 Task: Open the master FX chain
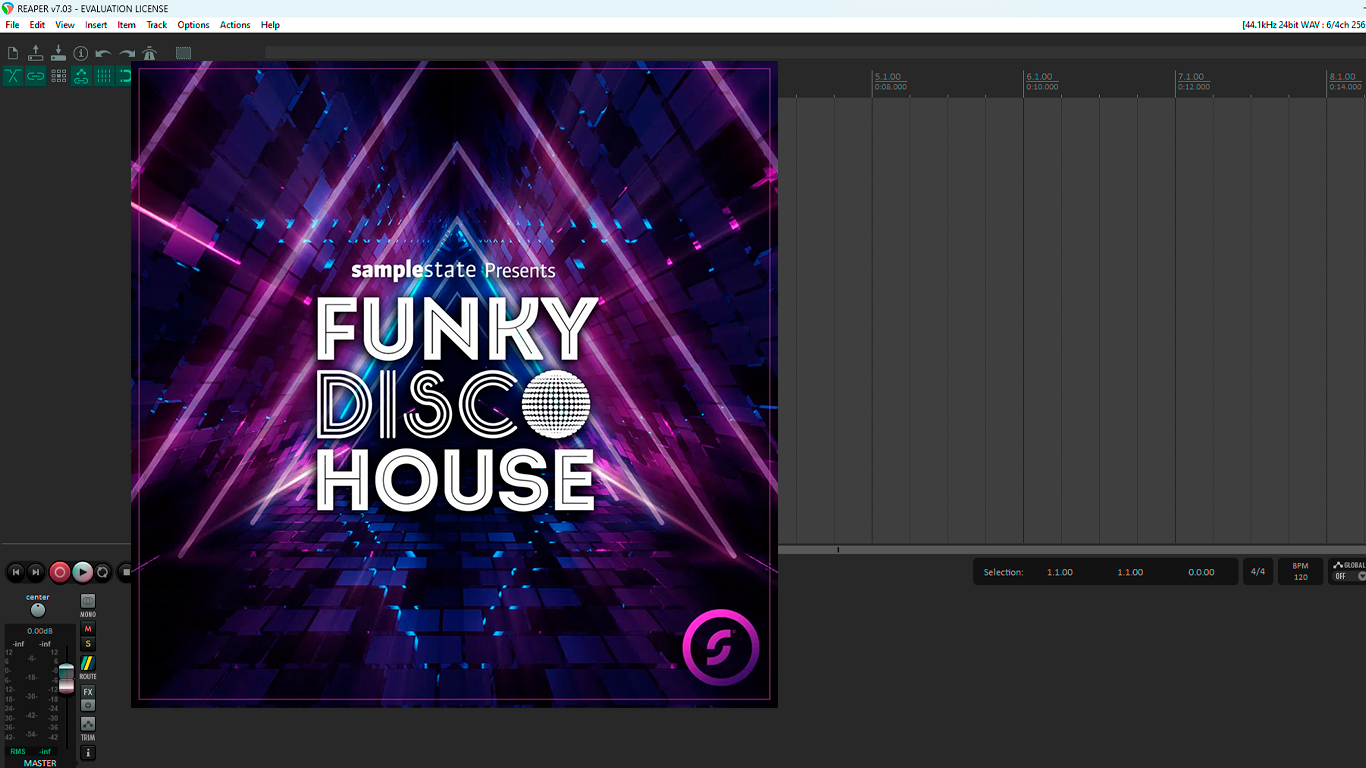tap(88, 692)
